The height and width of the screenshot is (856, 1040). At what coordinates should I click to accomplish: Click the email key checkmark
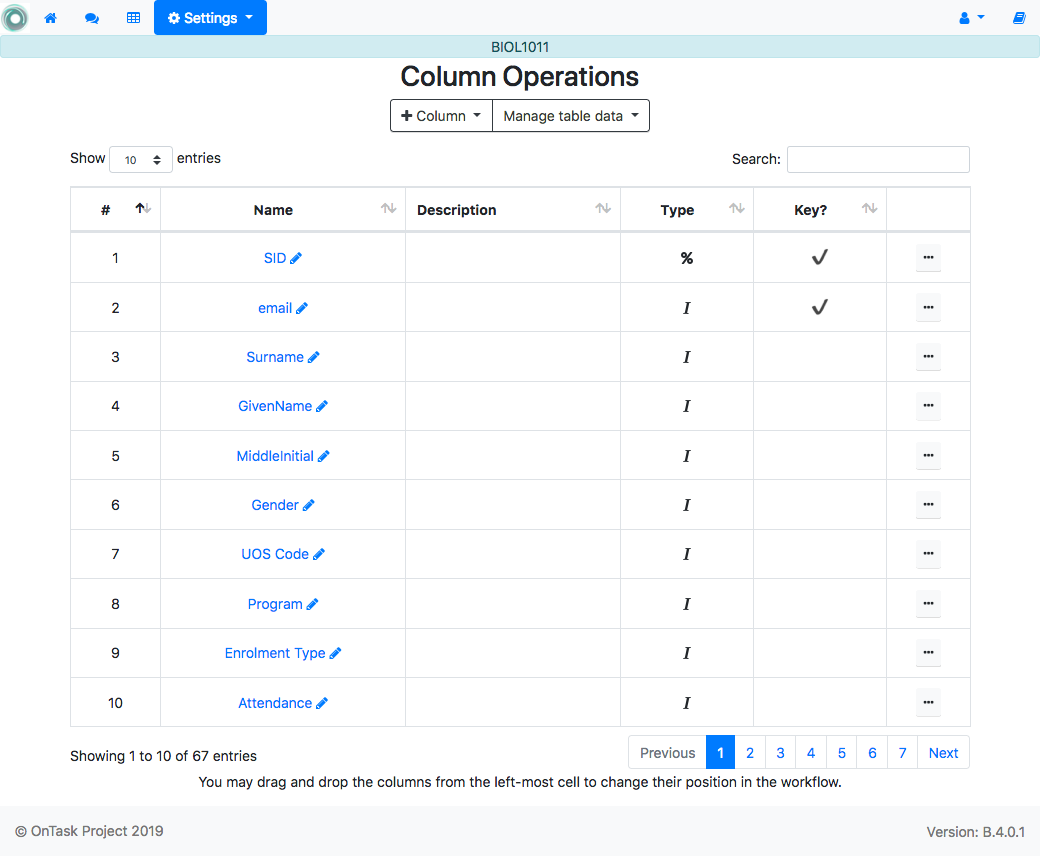pyautogui.click(x=820, y=307)
